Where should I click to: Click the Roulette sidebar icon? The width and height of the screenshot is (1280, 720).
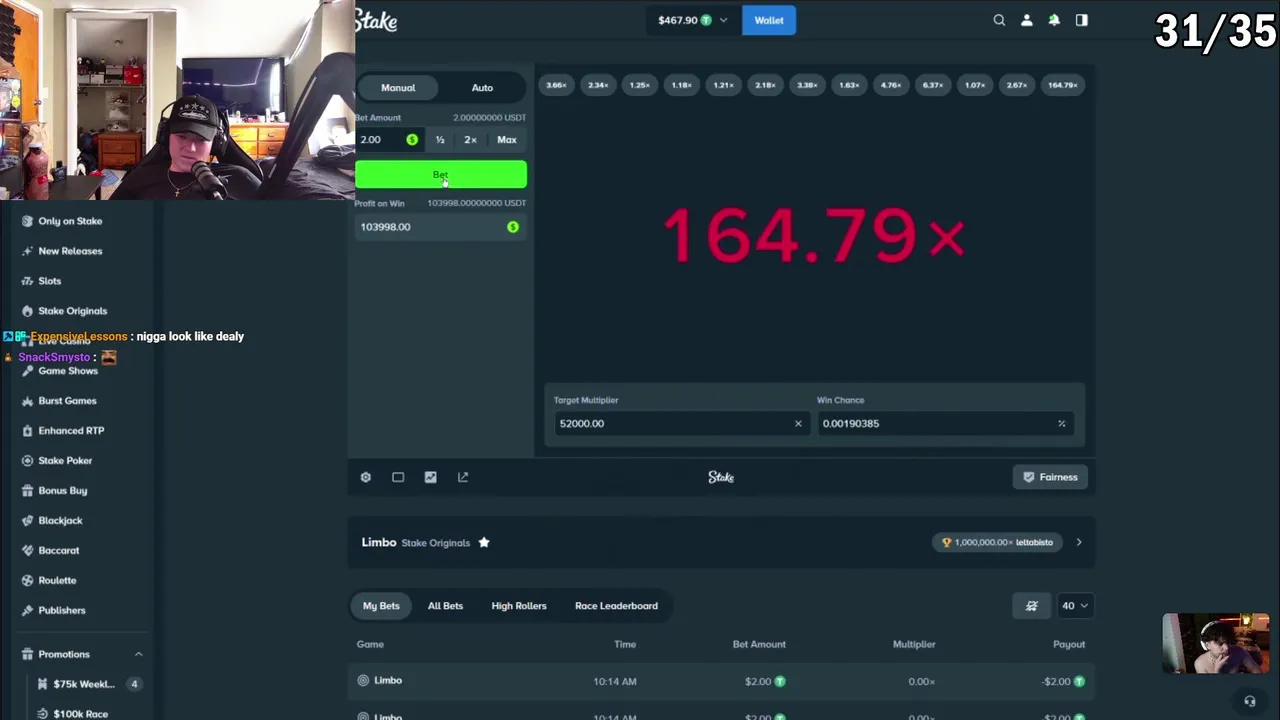[x=28, y=581]
